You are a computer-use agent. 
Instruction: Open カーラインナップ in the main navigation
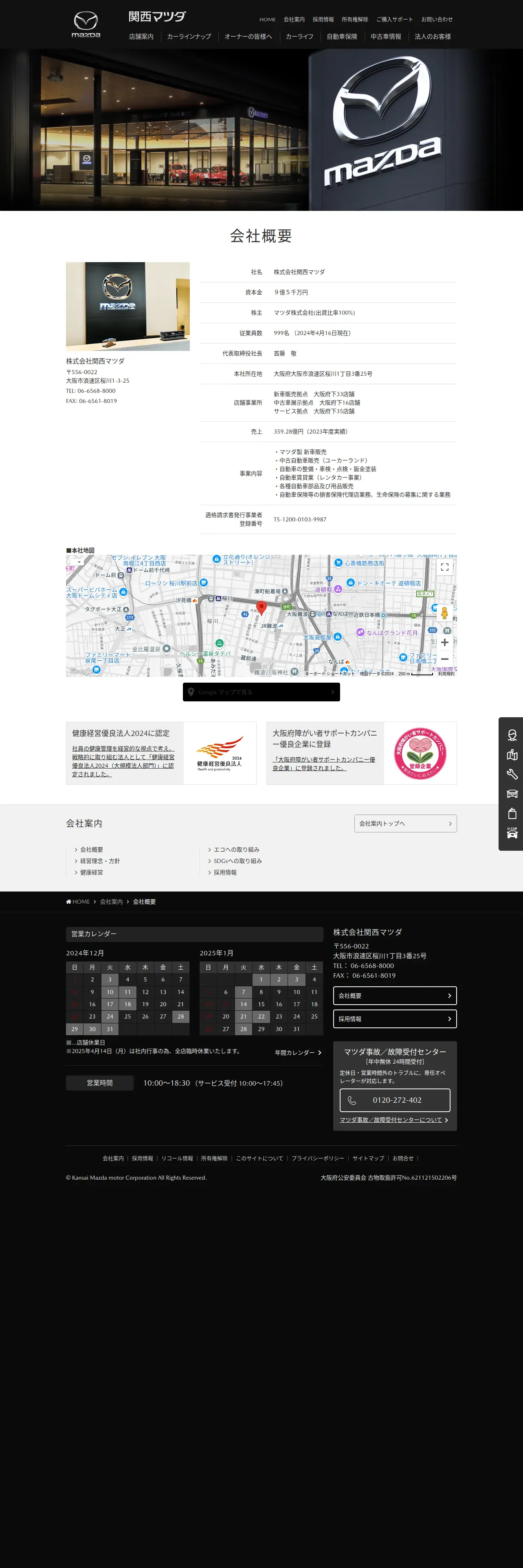[189, 37]
